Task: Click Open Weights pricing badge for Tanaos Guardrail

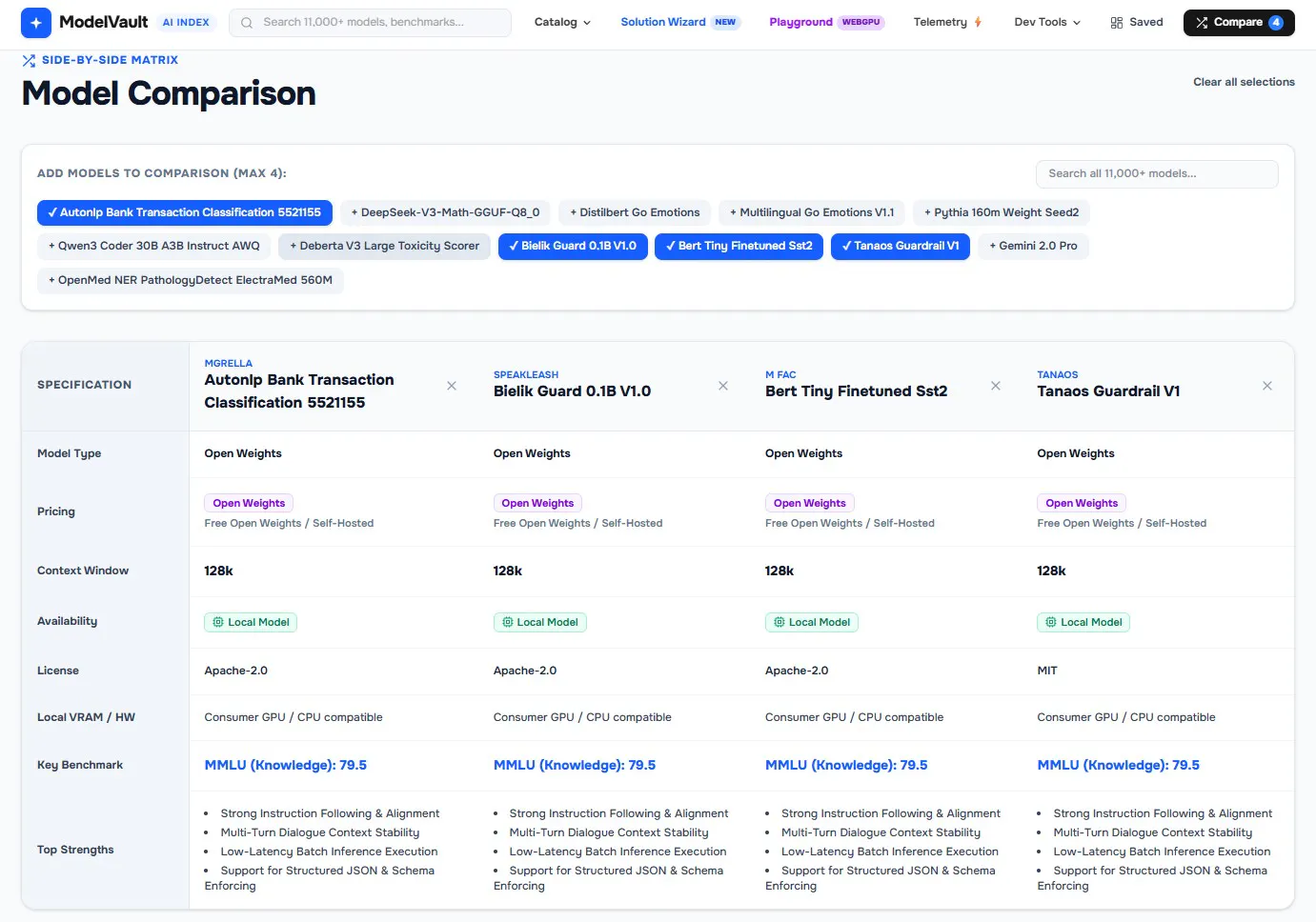Action: (x=1082, y=503)
